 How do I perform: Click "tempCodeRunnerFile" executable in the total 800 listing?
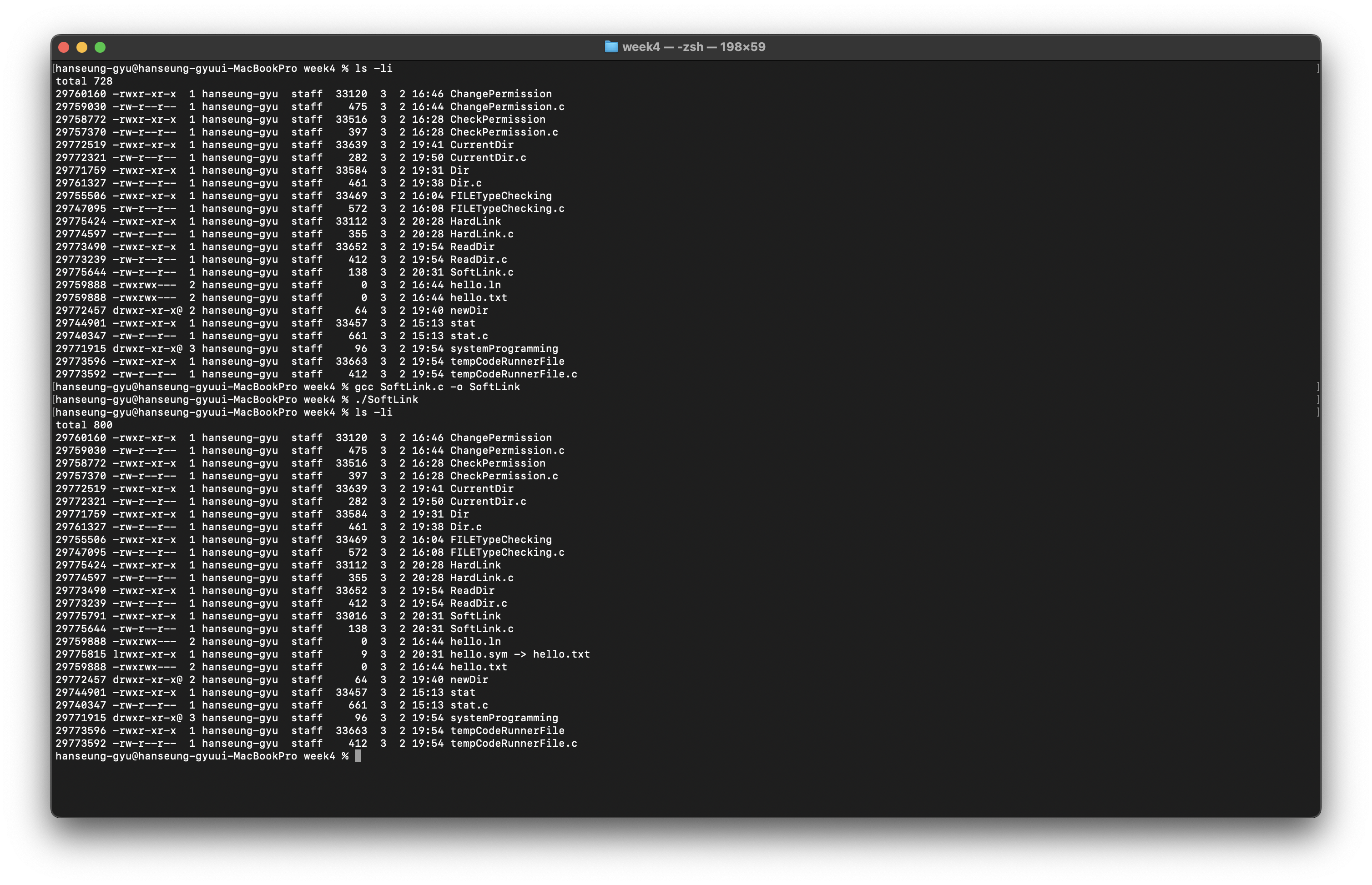[x=507, y=730]
